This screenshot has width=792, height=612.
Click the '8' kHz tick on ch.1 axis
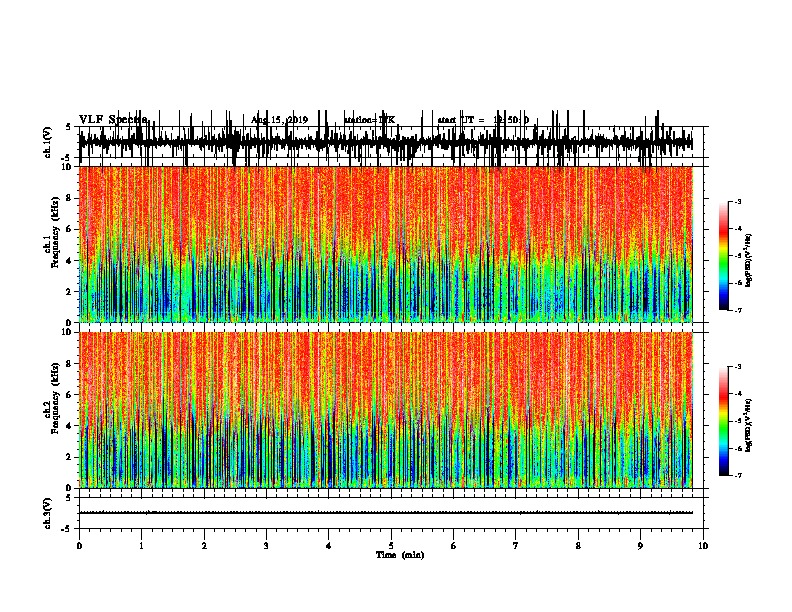point(69,198)
